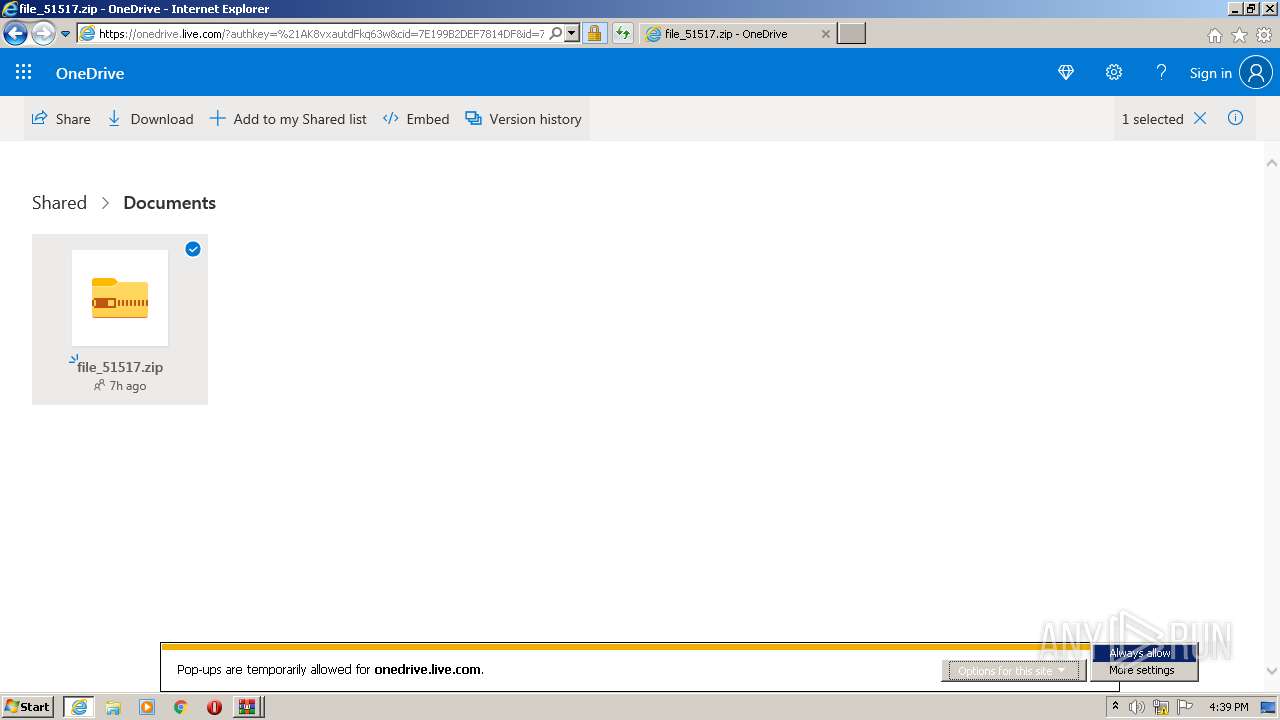1280x720 pixels.
Task: Show hidden tray icons arrow
Action: (1115, 707)
